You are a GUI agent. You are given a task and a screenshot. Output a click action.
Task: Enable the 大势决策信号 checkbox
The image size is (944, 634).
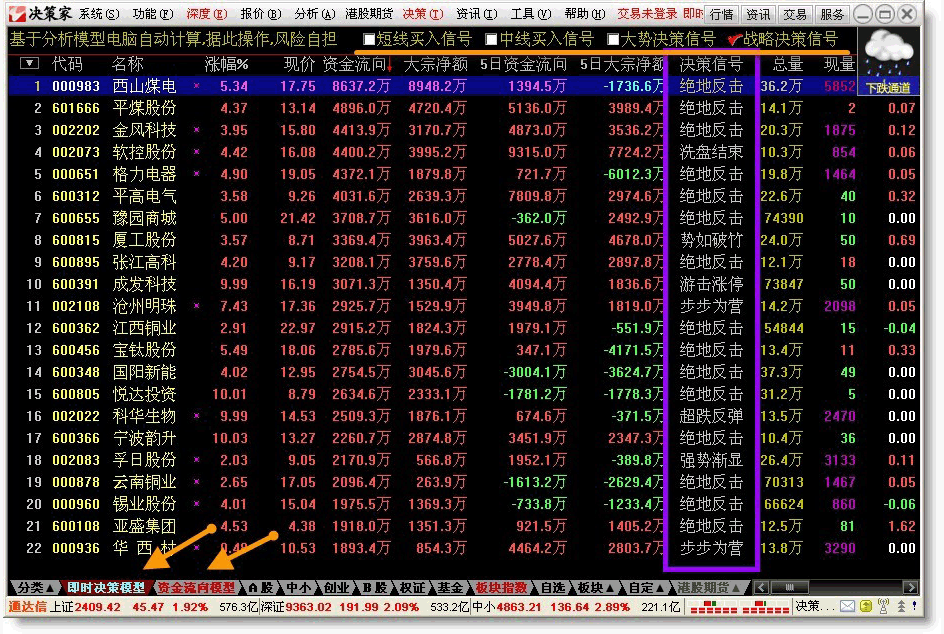(x=613, y=40)
